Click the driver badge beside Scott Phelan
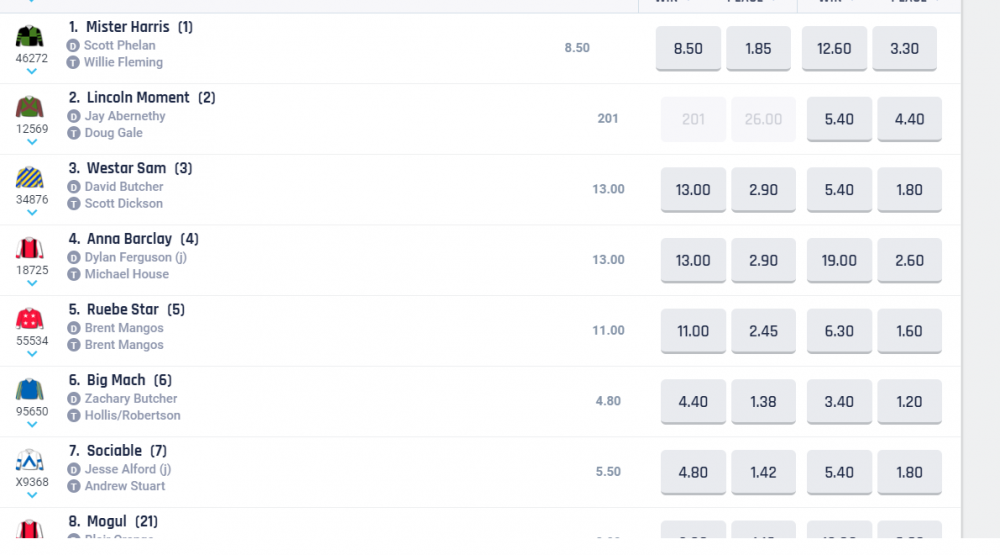The height and width of the screenshot is (555, 1000). 73,46
